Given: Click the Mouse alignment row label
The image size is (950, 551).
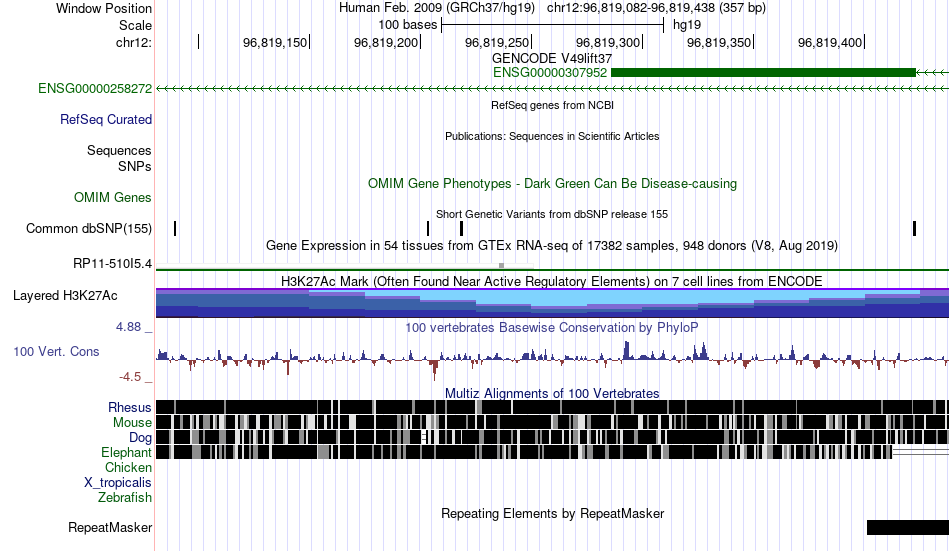Looking at the screenshot, I should point(132,422).
